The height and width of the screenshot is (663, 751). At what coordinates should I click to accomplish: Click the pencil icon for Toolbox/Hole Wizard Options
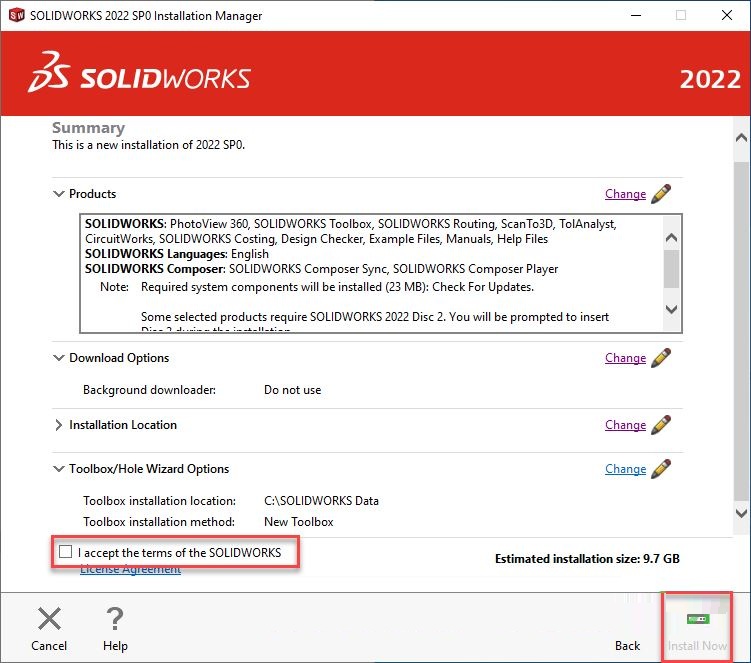(x=661, y=469)
